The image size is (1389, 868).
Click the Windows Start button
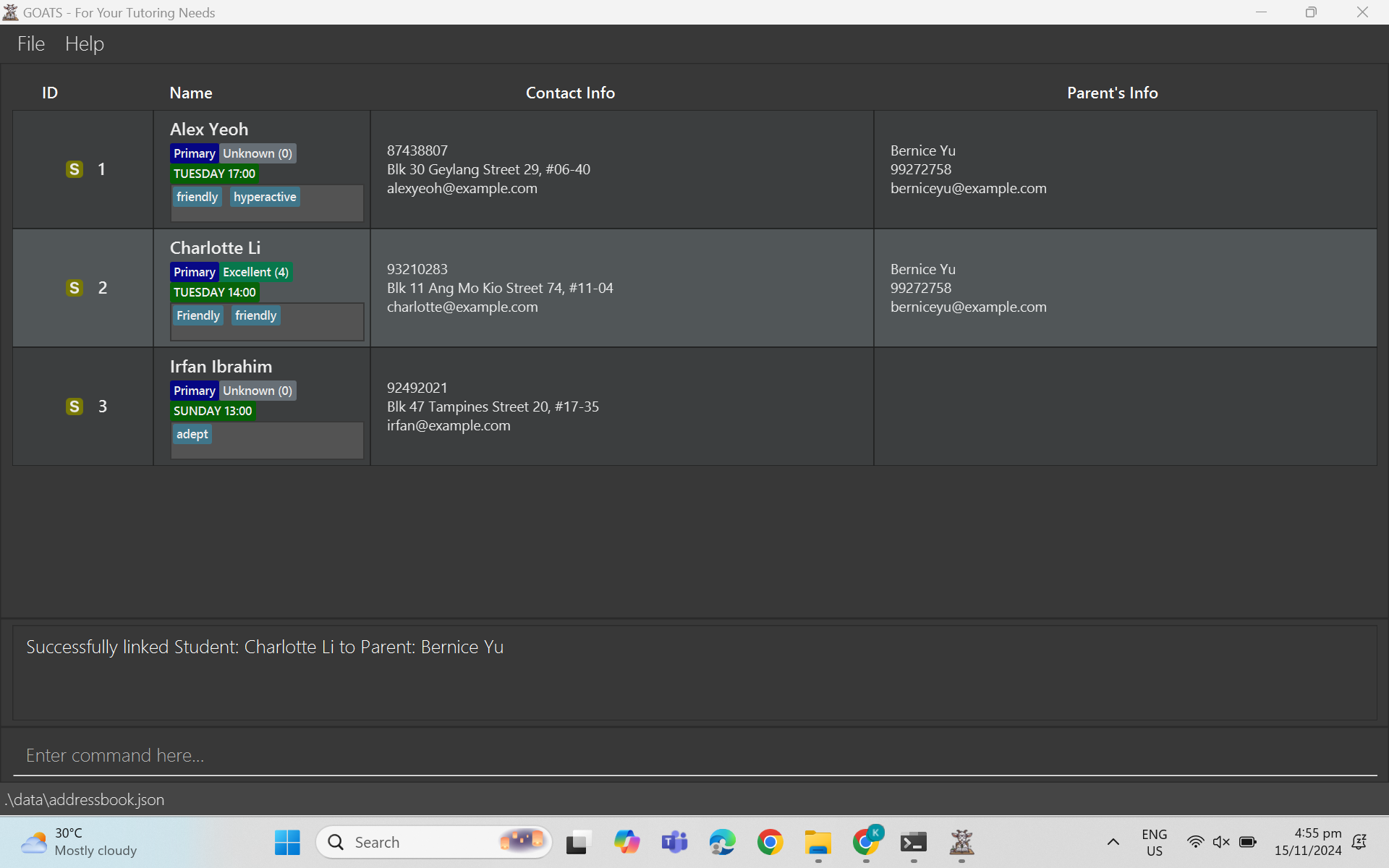(x=287, y=842)
